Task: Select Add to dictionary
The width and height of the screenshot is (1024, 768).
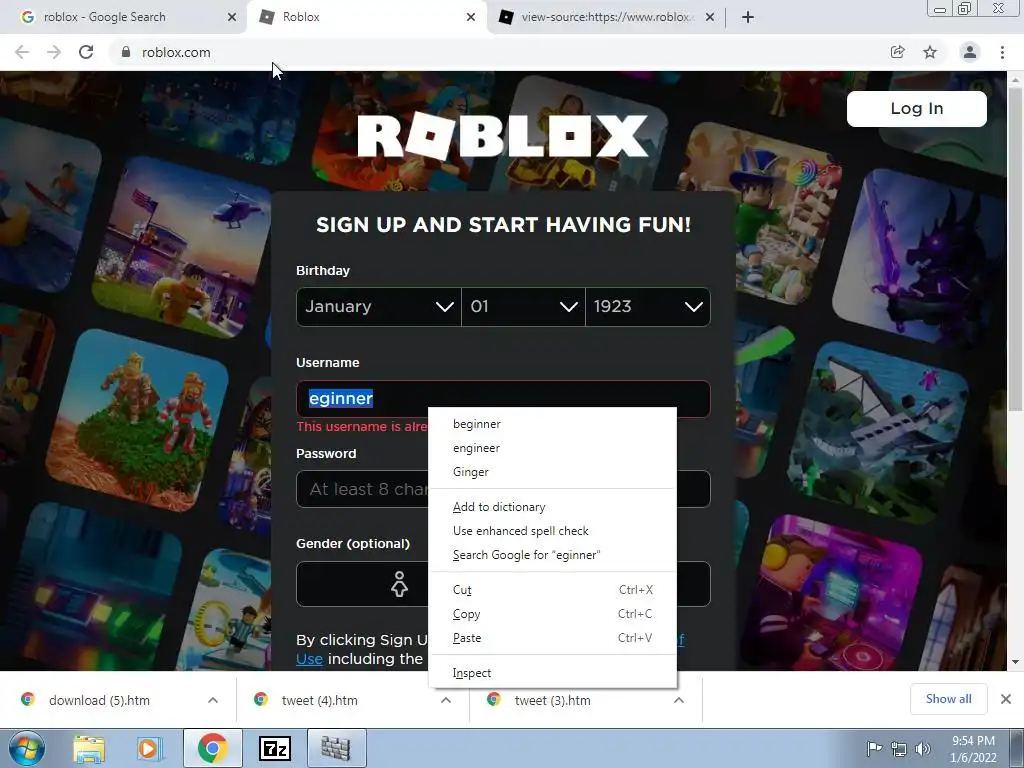Action: pos(552,507)
